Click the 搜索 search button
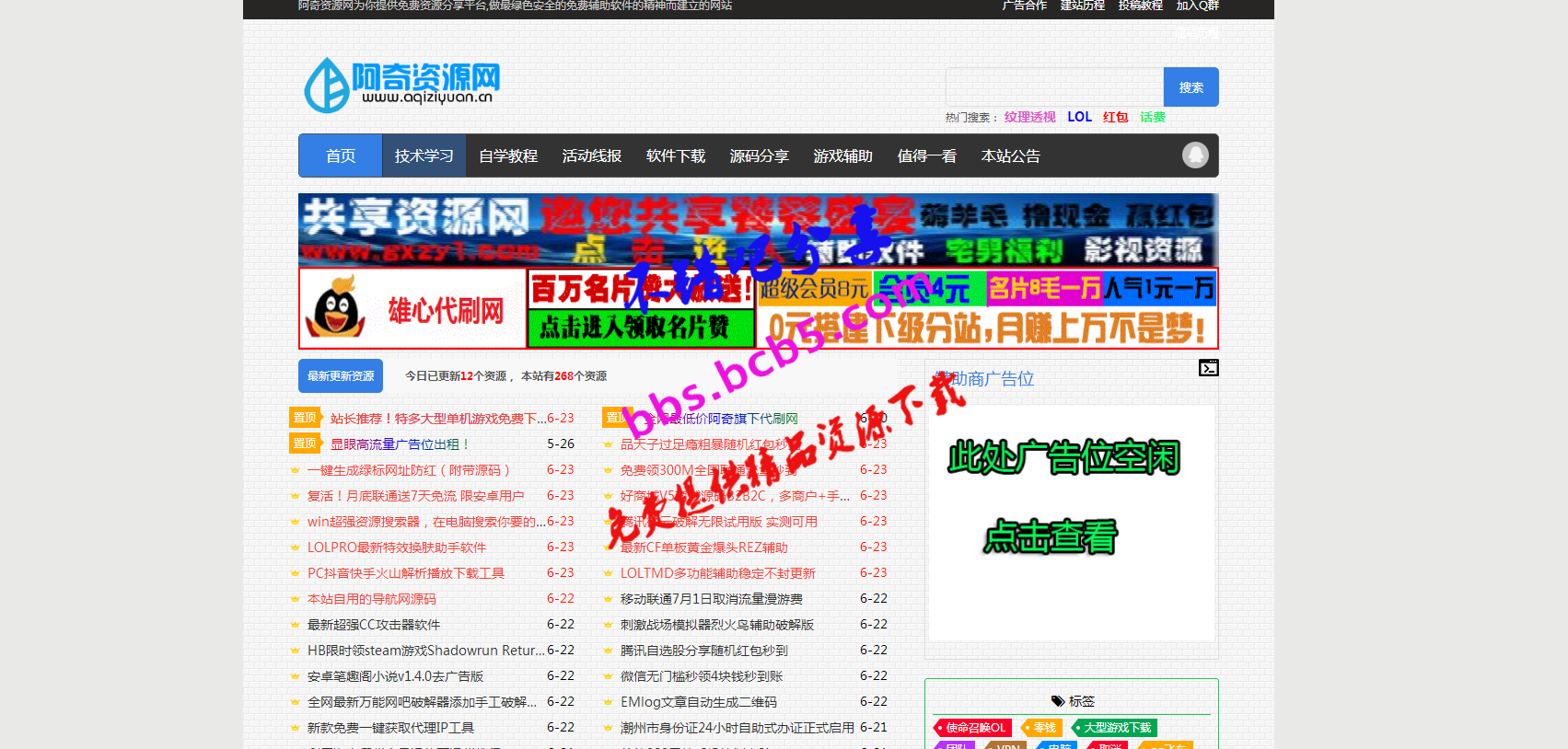 coord(1191,87)
